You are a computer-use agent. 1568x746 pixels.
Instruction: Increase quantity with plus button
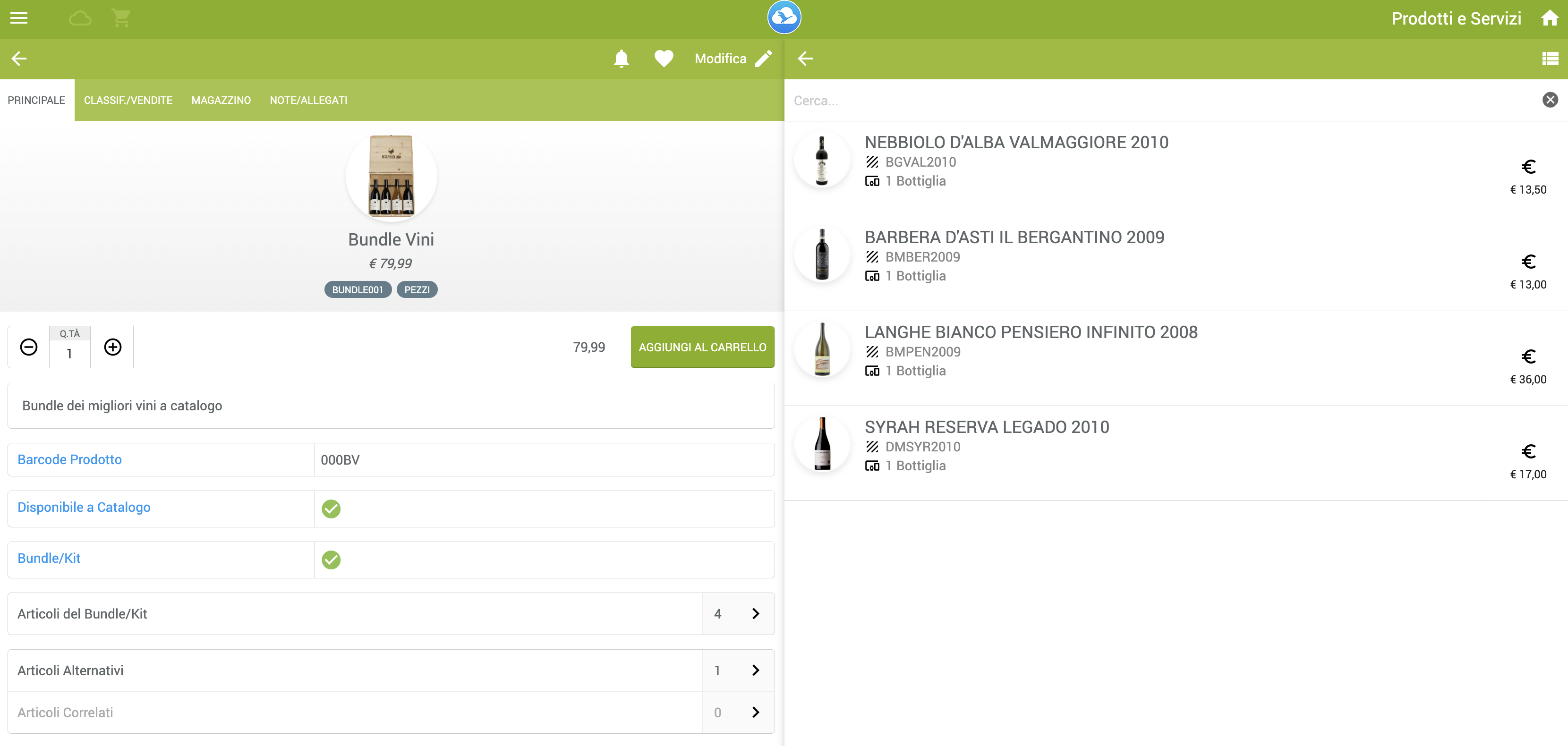pyautogui.click(x=112, y=348)
